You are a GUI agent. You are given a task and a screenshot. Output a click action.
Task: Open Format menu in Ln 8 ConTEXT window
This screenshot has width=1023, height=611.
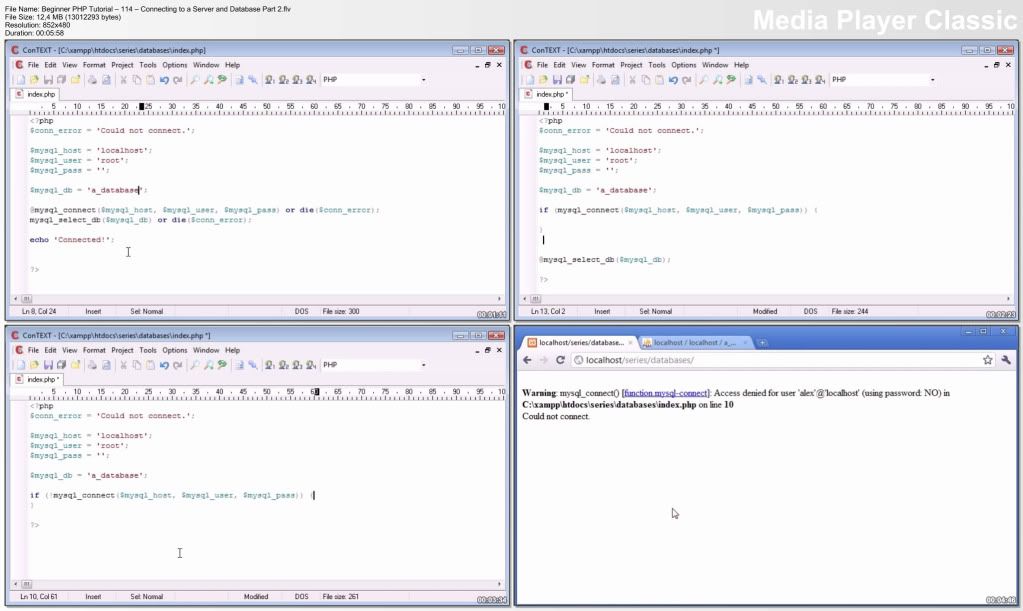pyautogui.click(x=94, y=65)
